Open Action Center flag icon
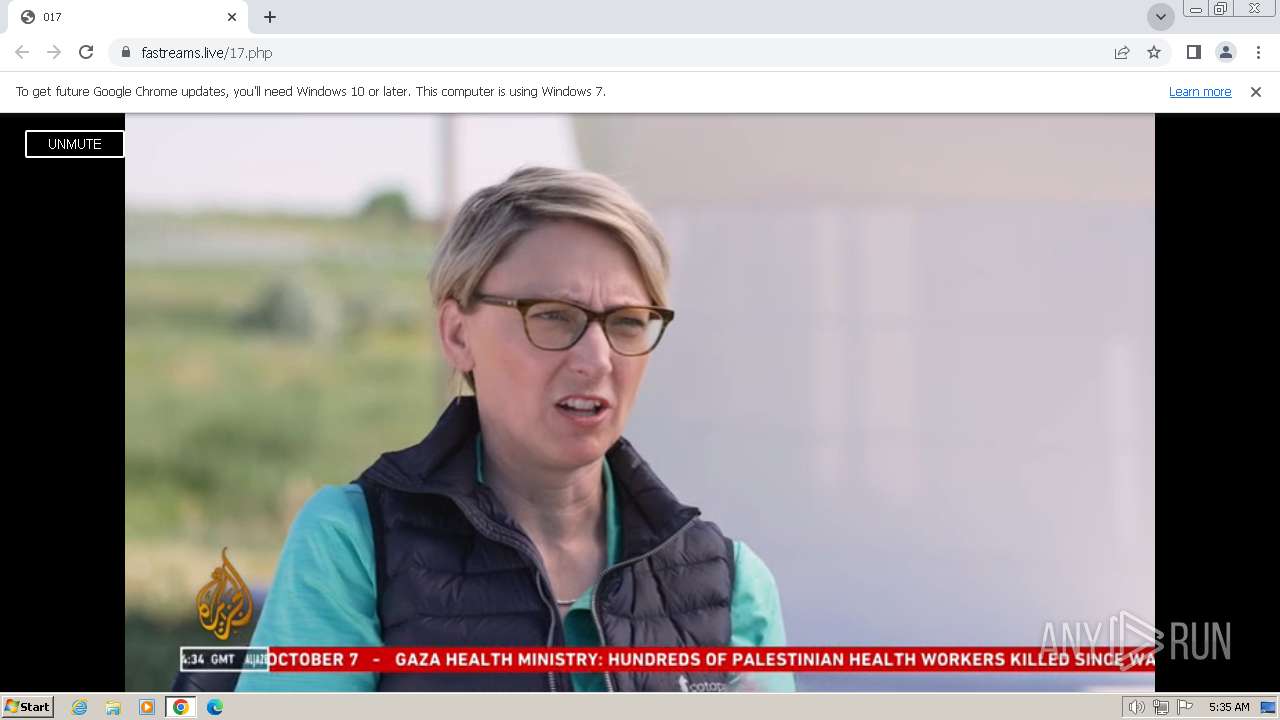The height and width of the screenshot is (720, 1280). [1185, 707]
